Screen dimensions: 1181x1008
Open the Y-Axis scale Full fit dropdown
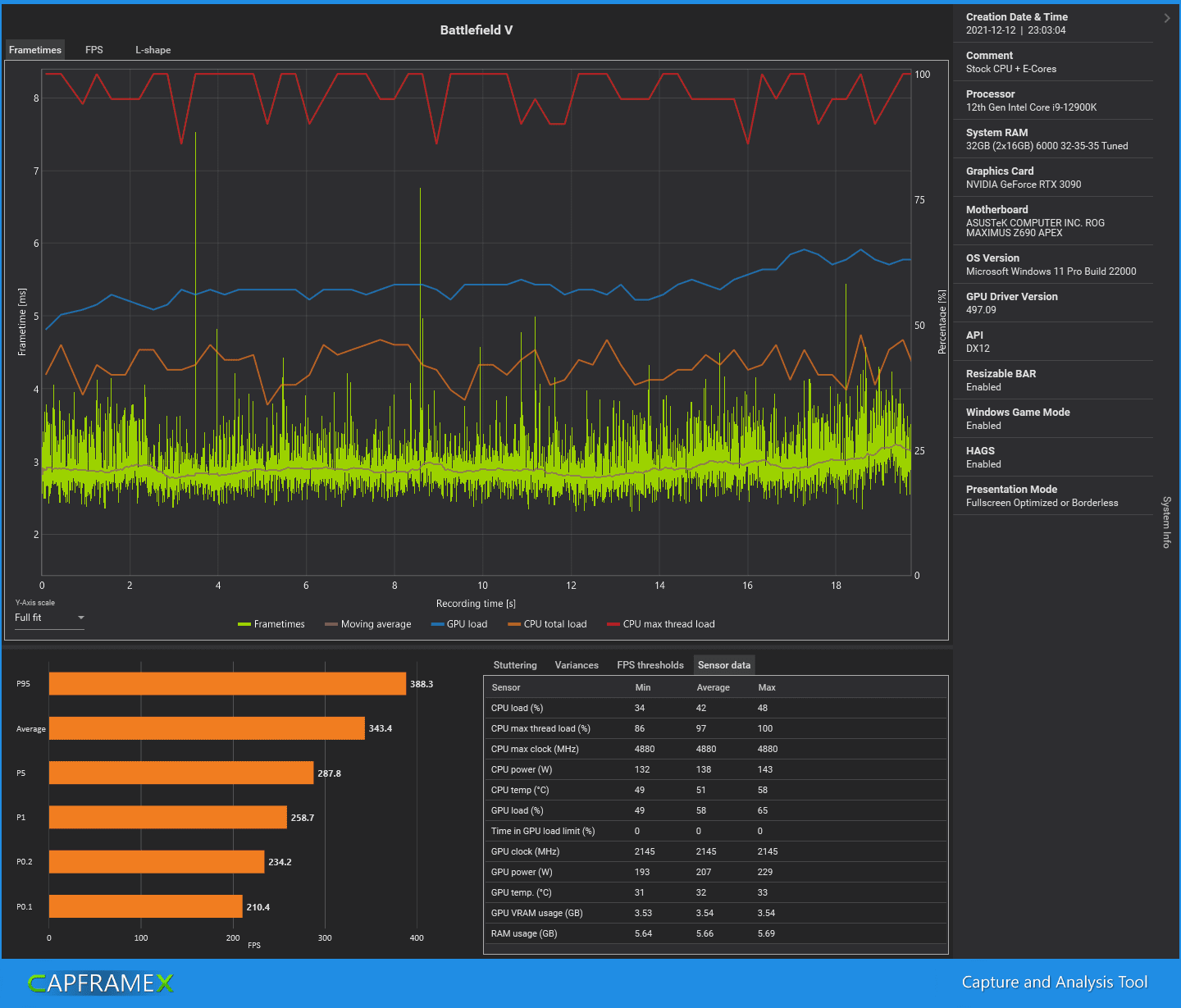pyautogui.click(x=49, y=618)
